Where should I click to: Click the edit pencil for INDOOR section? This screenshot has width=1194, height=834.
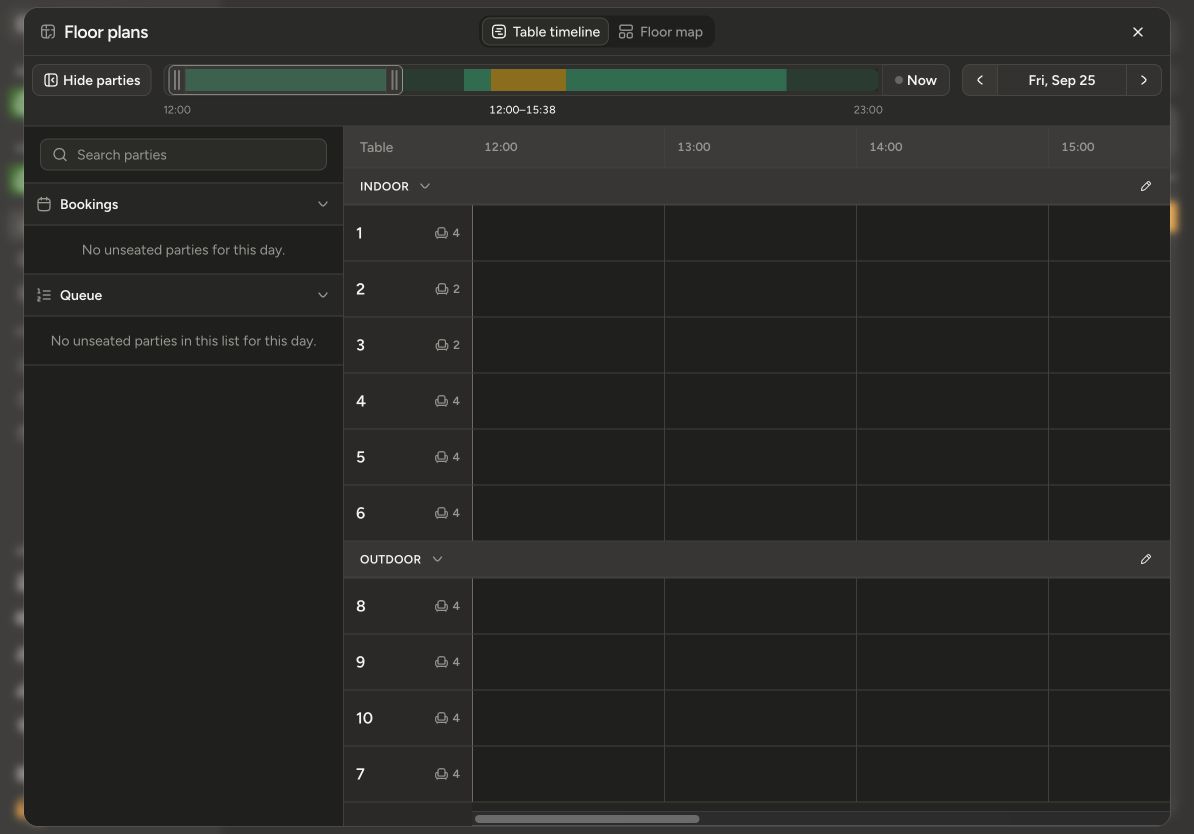(x=1145, y=187)
